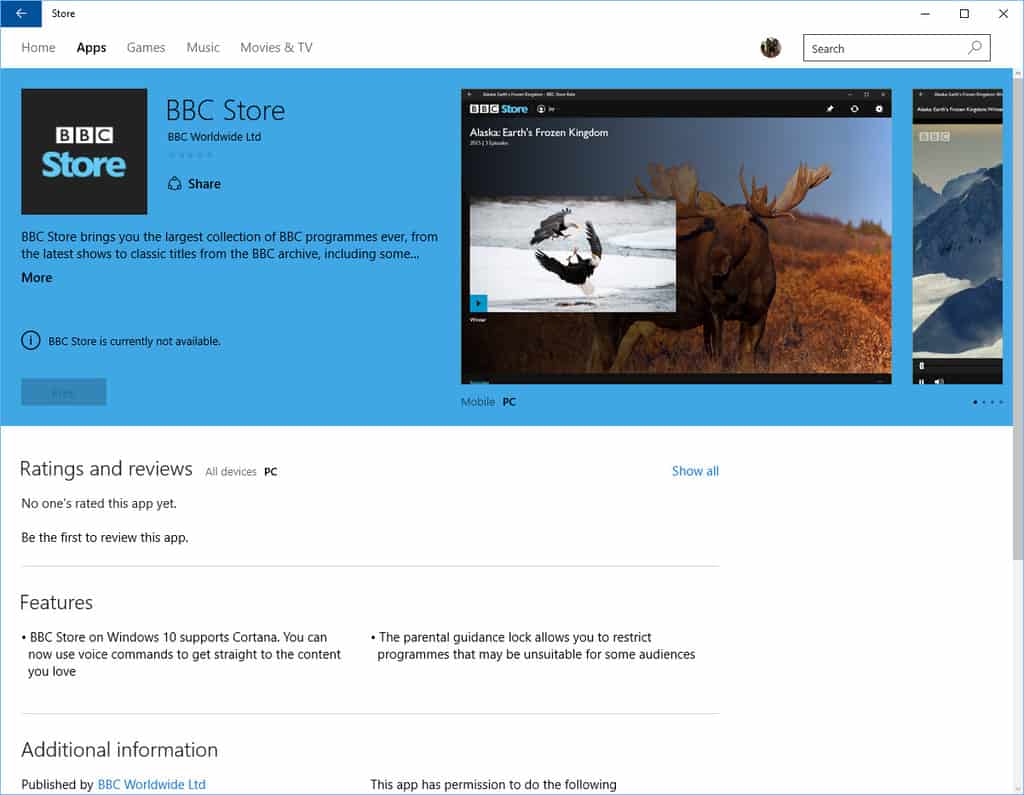Filter reviews by PC
The height and width of the screenshot is (795, 1024).
coord(270,472)
